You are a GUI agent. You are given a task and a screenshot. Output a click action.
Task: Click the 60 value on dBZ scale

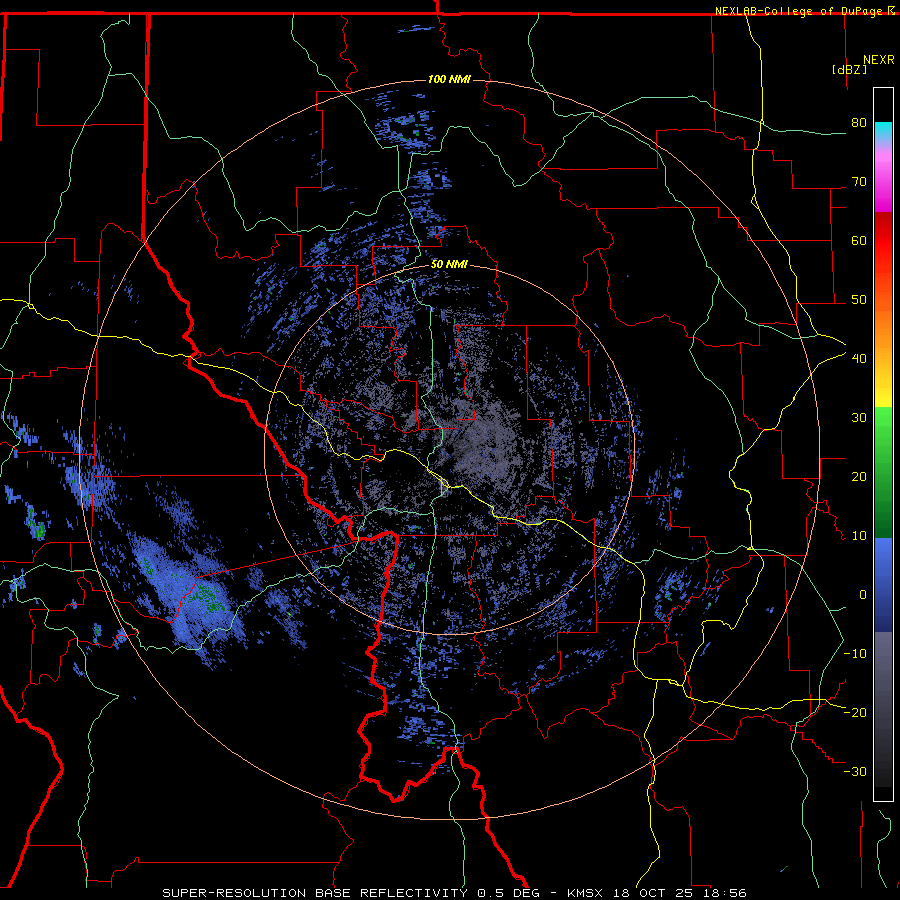[x=859, y=240]
